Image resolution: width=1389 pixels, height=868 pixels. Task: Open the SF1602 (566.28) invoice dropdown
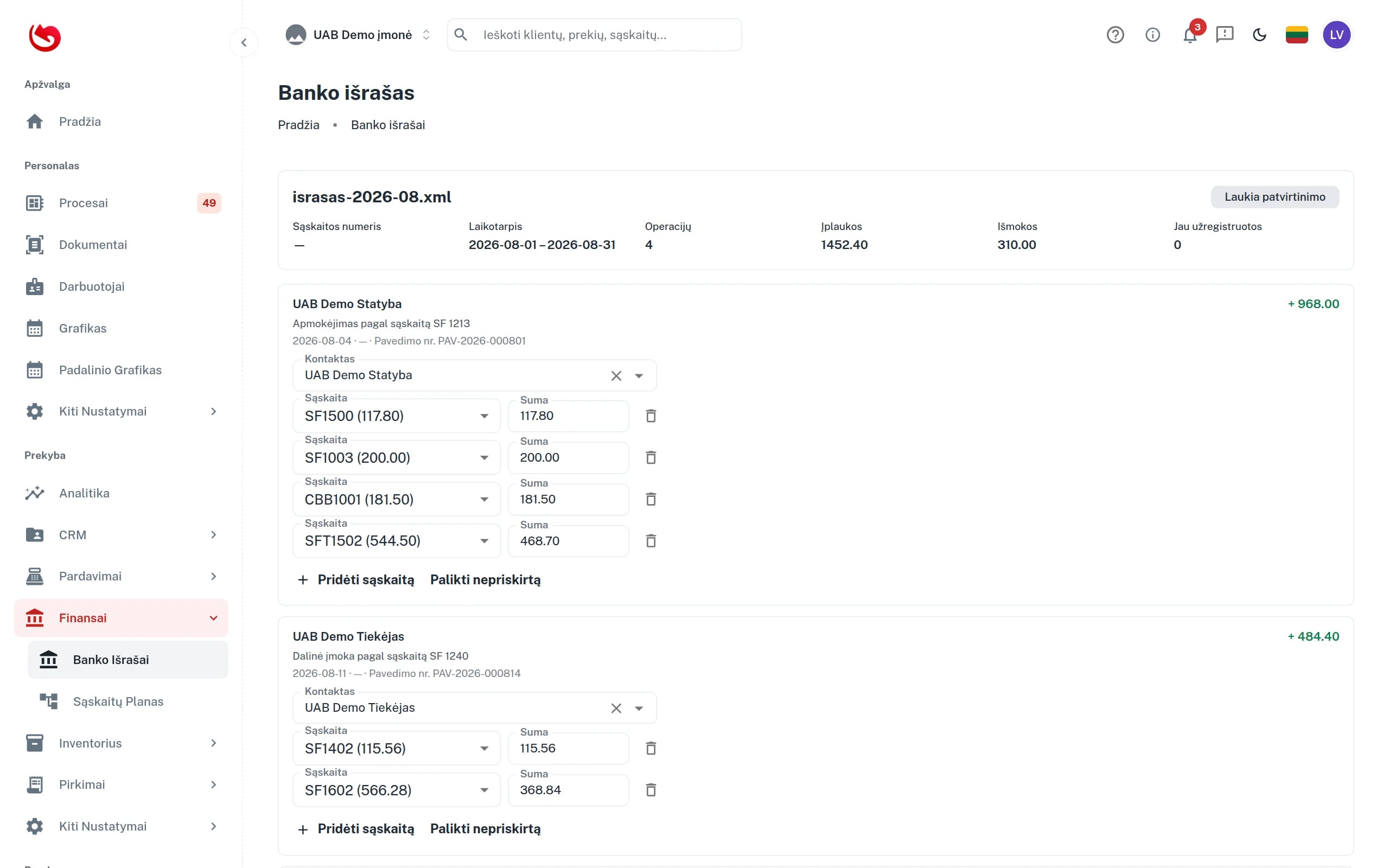[396, 790]
